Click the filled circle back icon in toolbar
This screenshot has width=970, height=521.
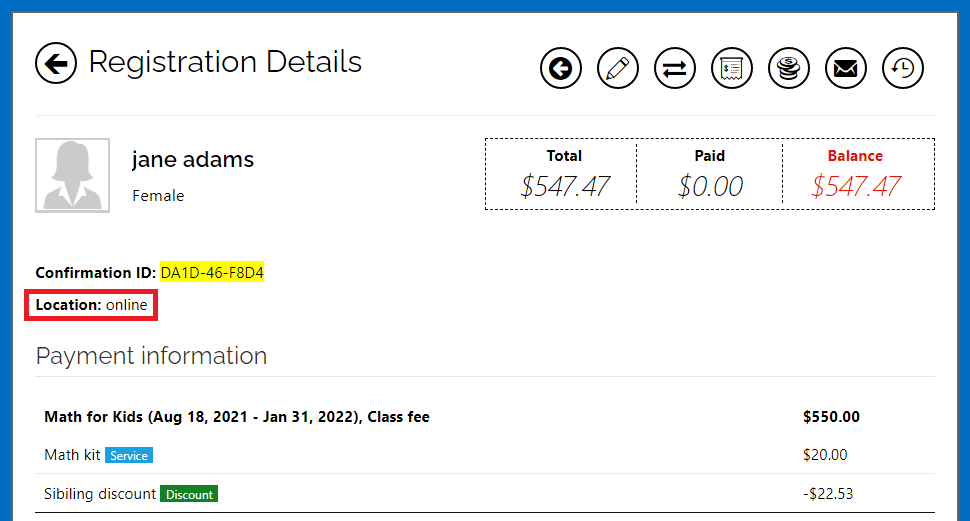pyautogui.click(x=561, y=69)
